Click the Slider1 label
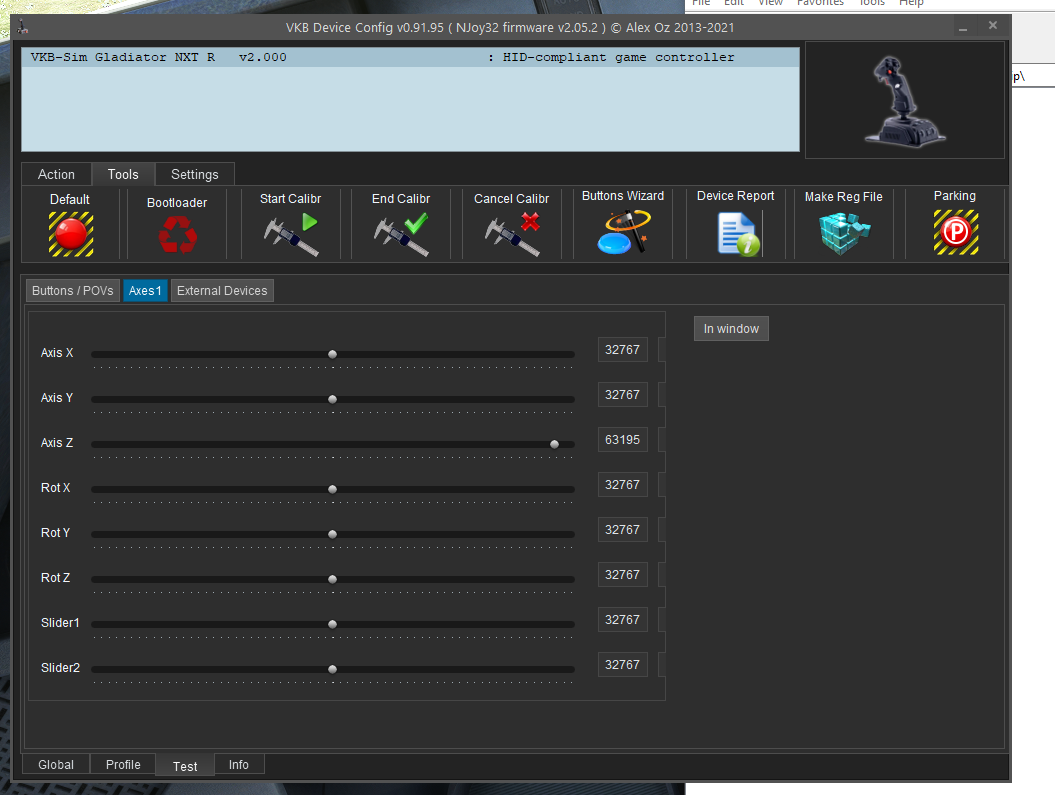Screen dimensions: 1055x795 [x=60, y=623]
